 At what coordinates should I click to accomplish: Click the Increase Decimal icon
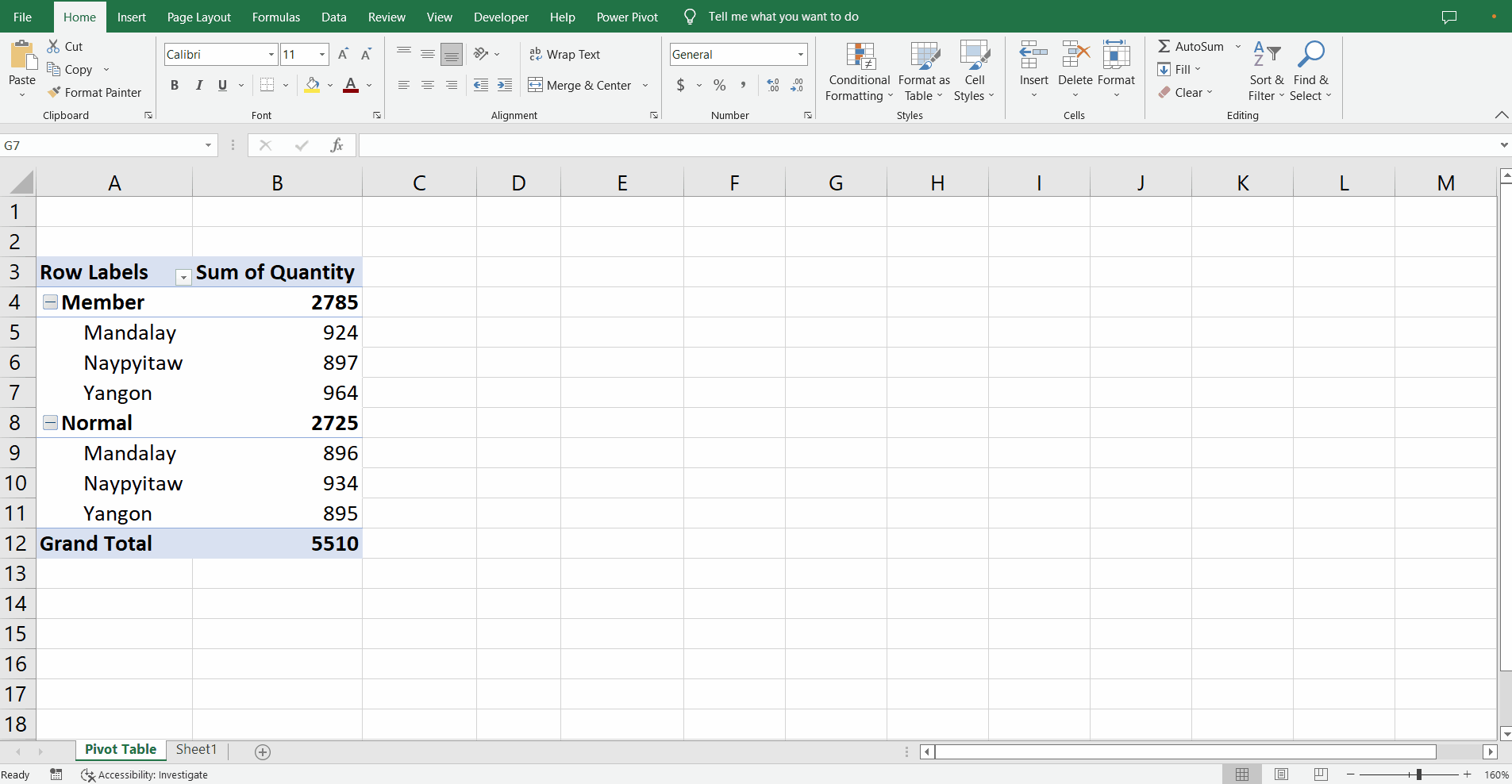point(771,85)
